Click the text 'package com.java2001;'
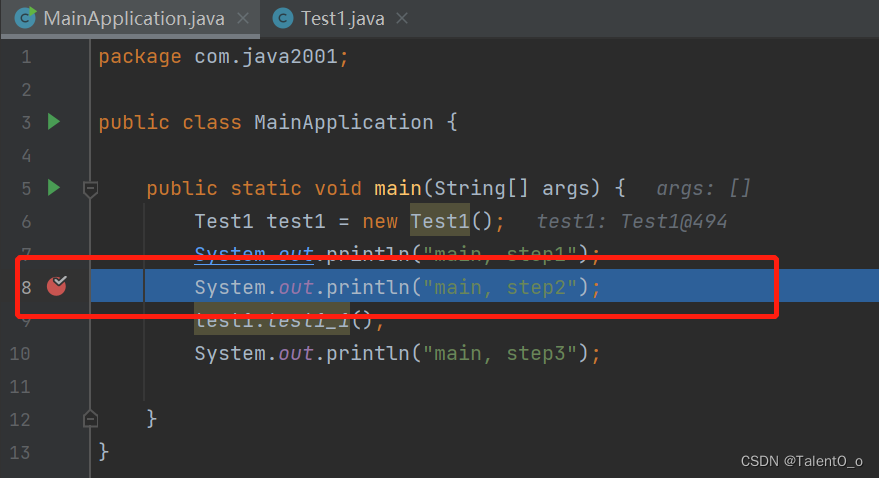Image resolution: width=879 pixels, height=478 pixels. click(x=224, y=57)
